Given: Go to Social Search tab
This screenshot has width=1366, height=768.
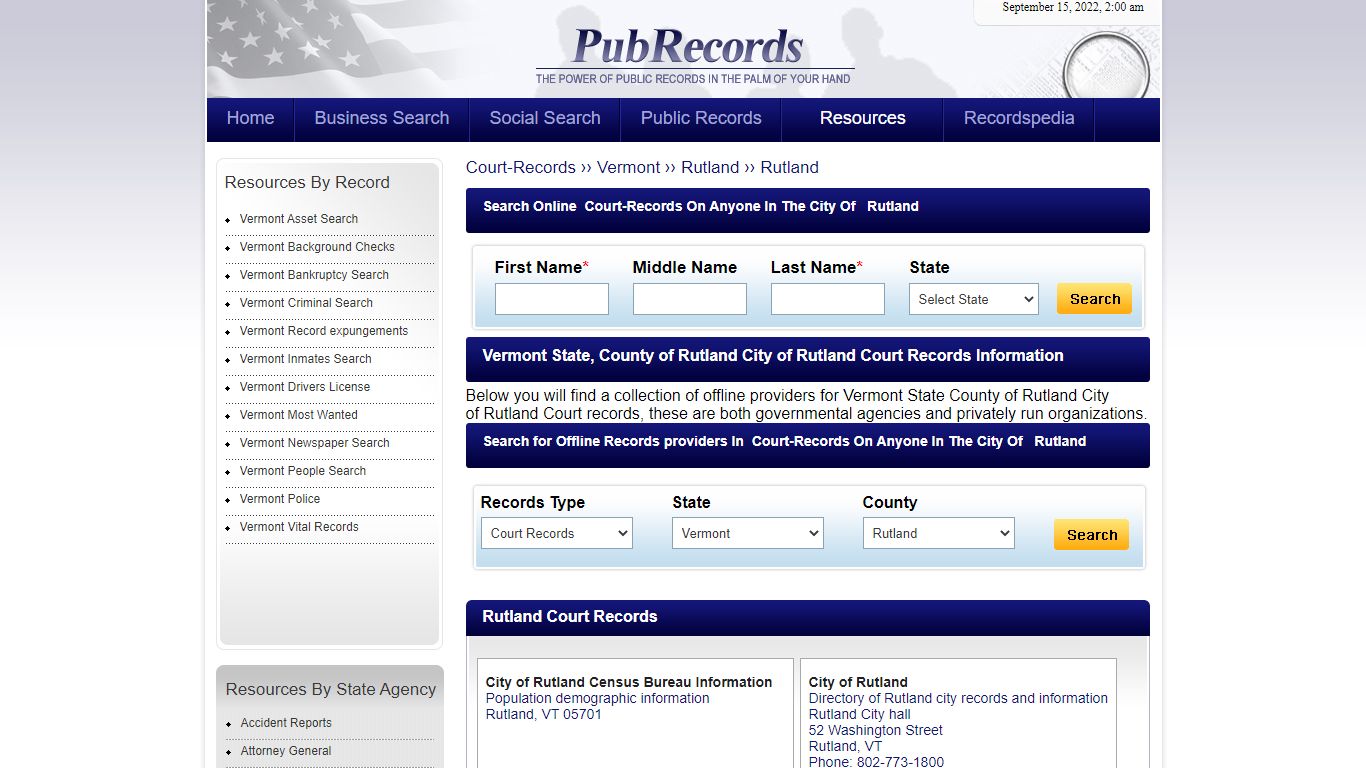Looking at the screenshot, I should coord(545,118).
